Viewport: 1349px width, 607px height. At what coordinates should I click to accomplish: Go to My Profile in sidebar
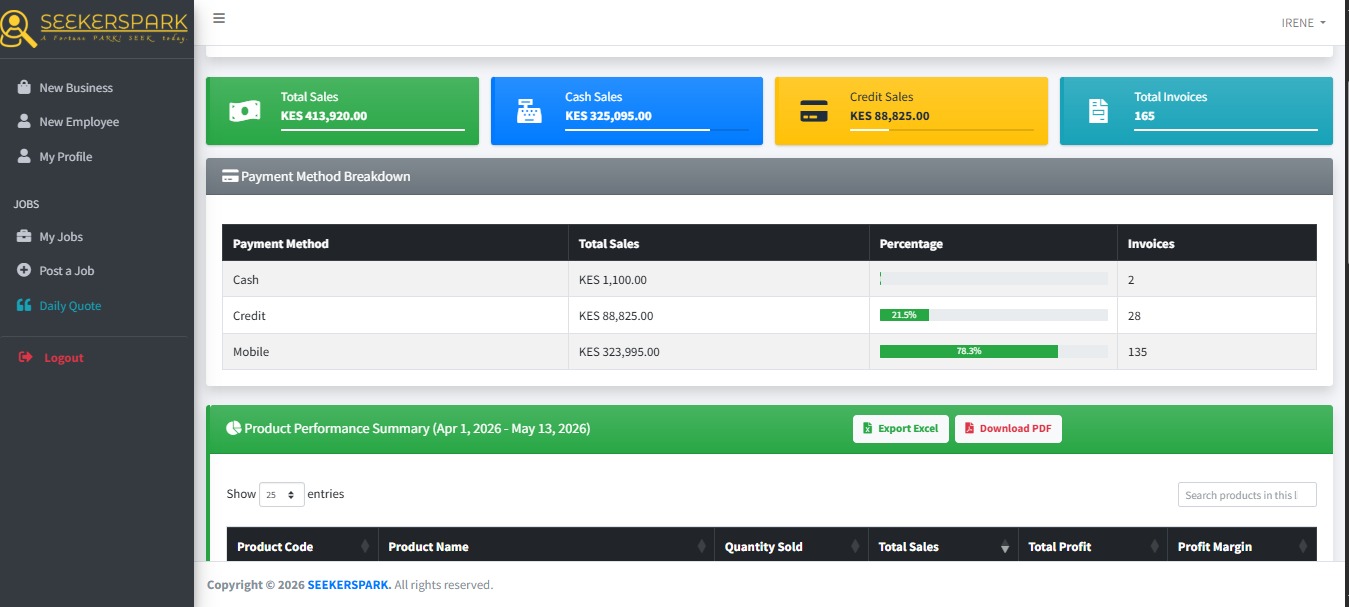point(97,156)
